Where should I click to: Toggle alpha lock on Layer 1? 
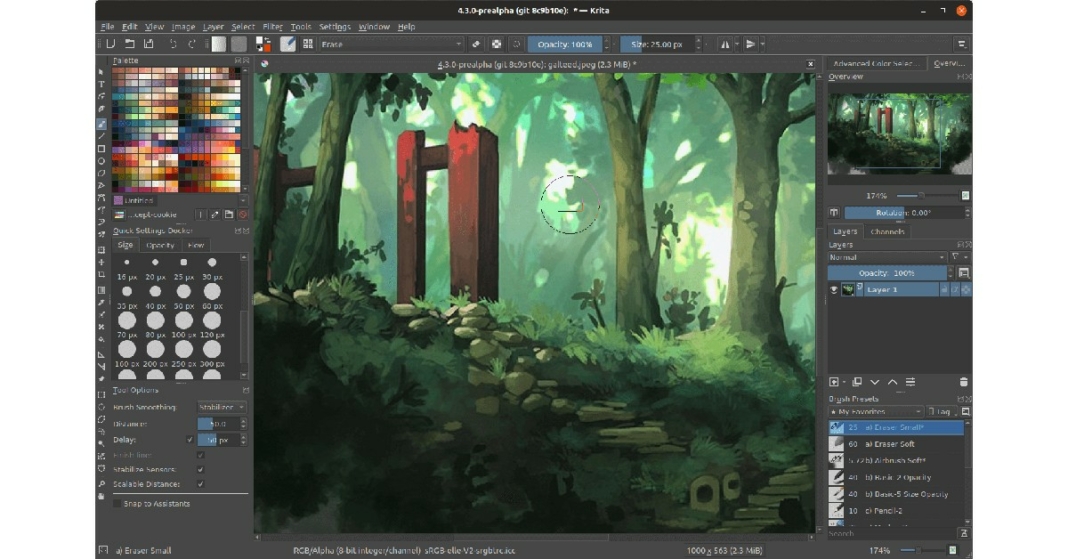point(956,289)
